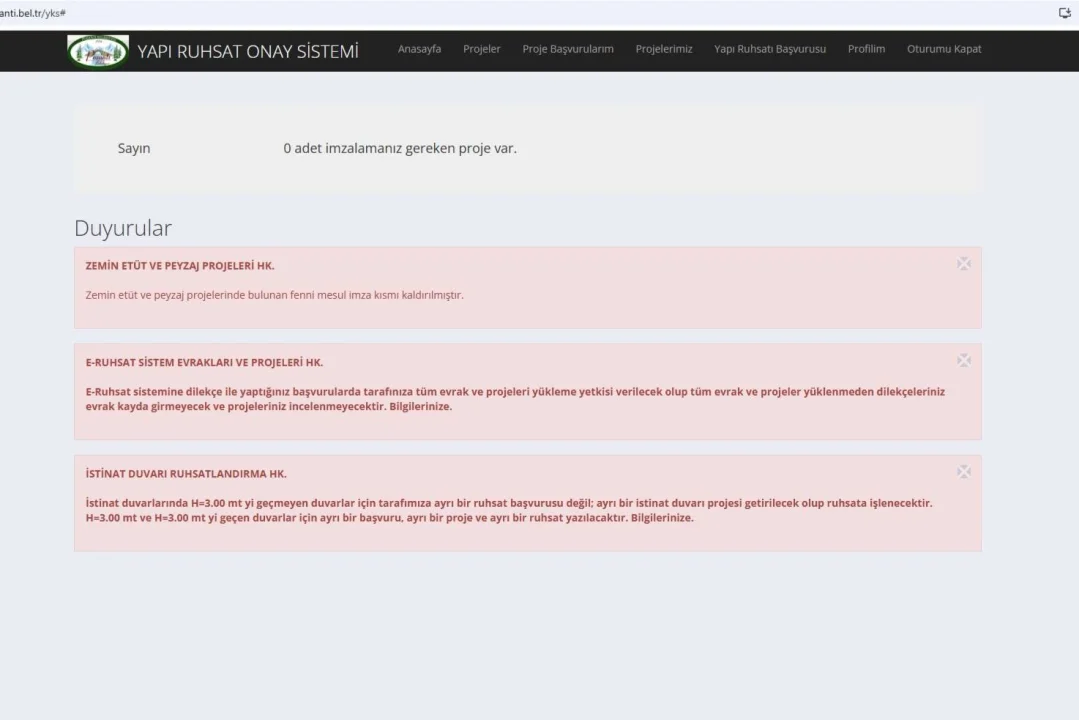Click the Sayın greeting label
Screen dimensions: 1079x720
134,149
